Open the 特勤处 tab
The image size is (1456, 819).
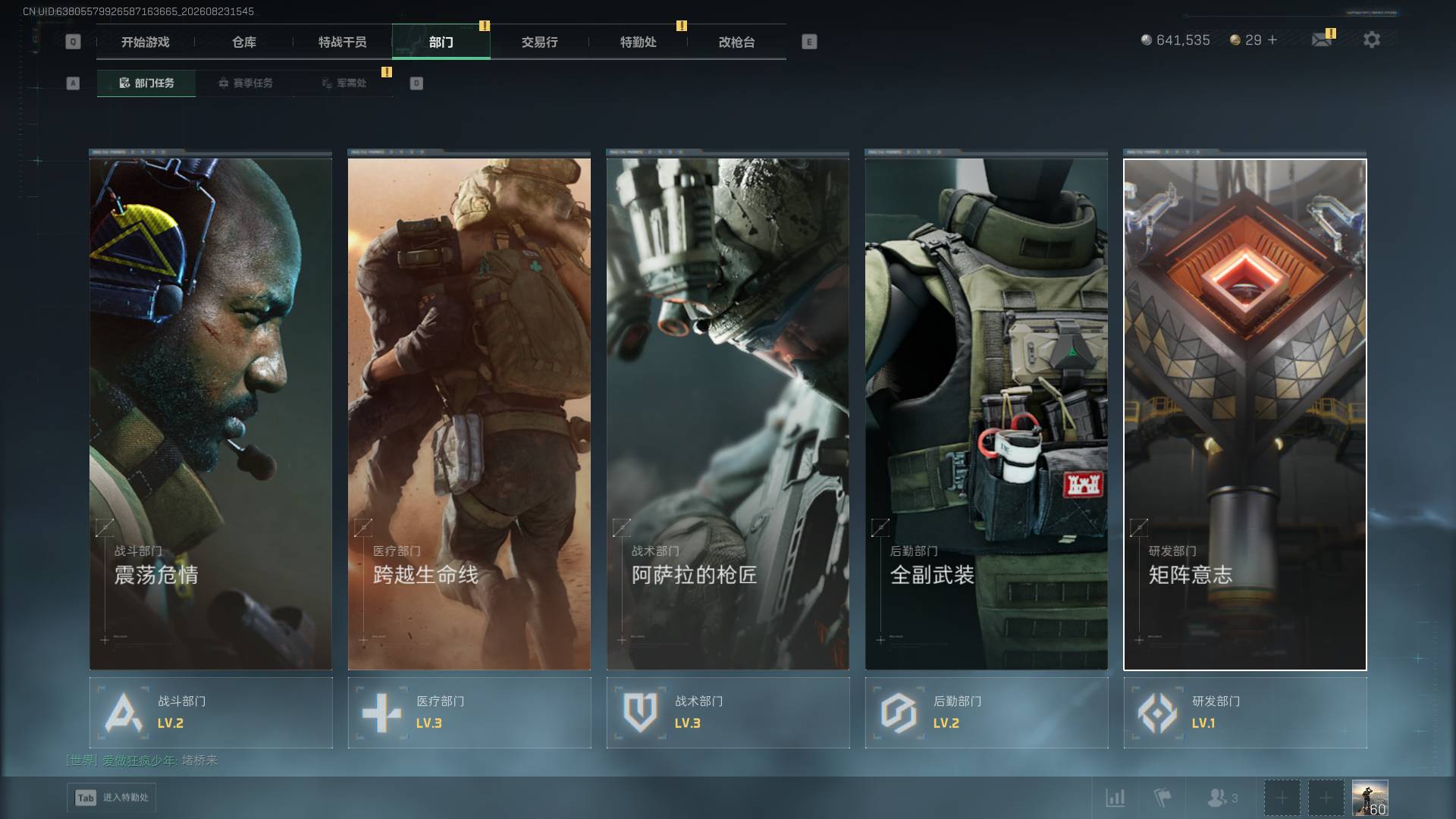tap(639, 42)
